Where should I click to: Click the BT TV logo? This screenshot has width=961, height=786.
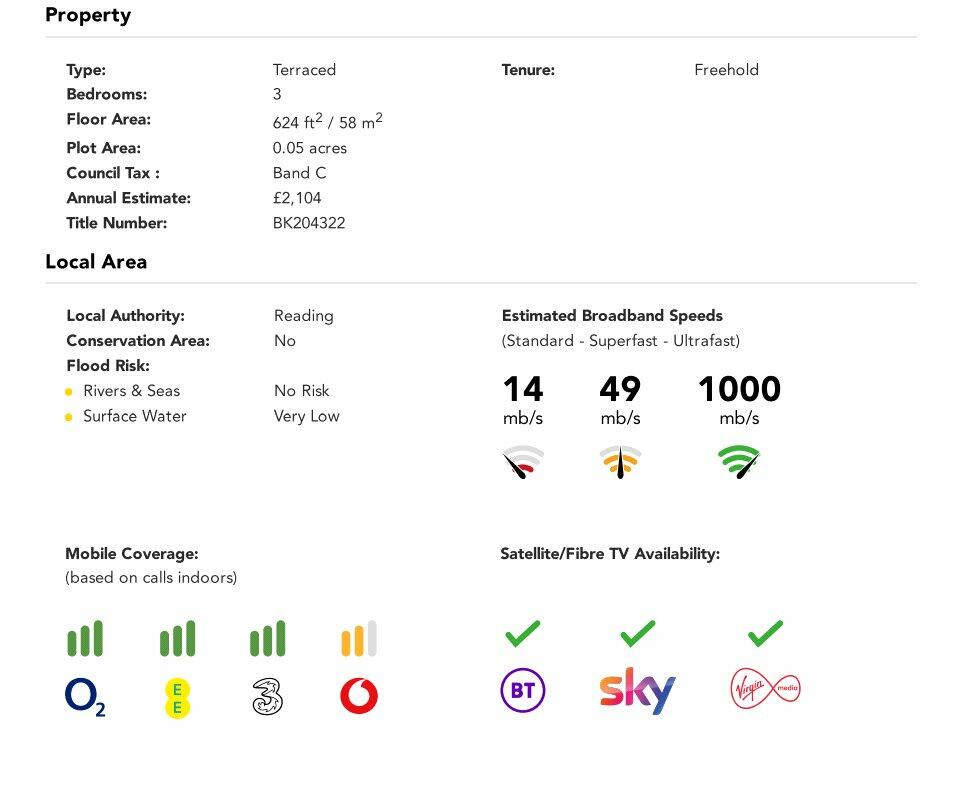point(522,691)
